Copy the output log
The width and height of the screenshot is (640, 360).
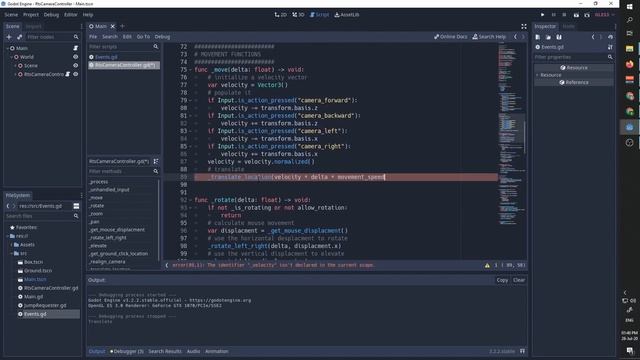tap(502, 280)
